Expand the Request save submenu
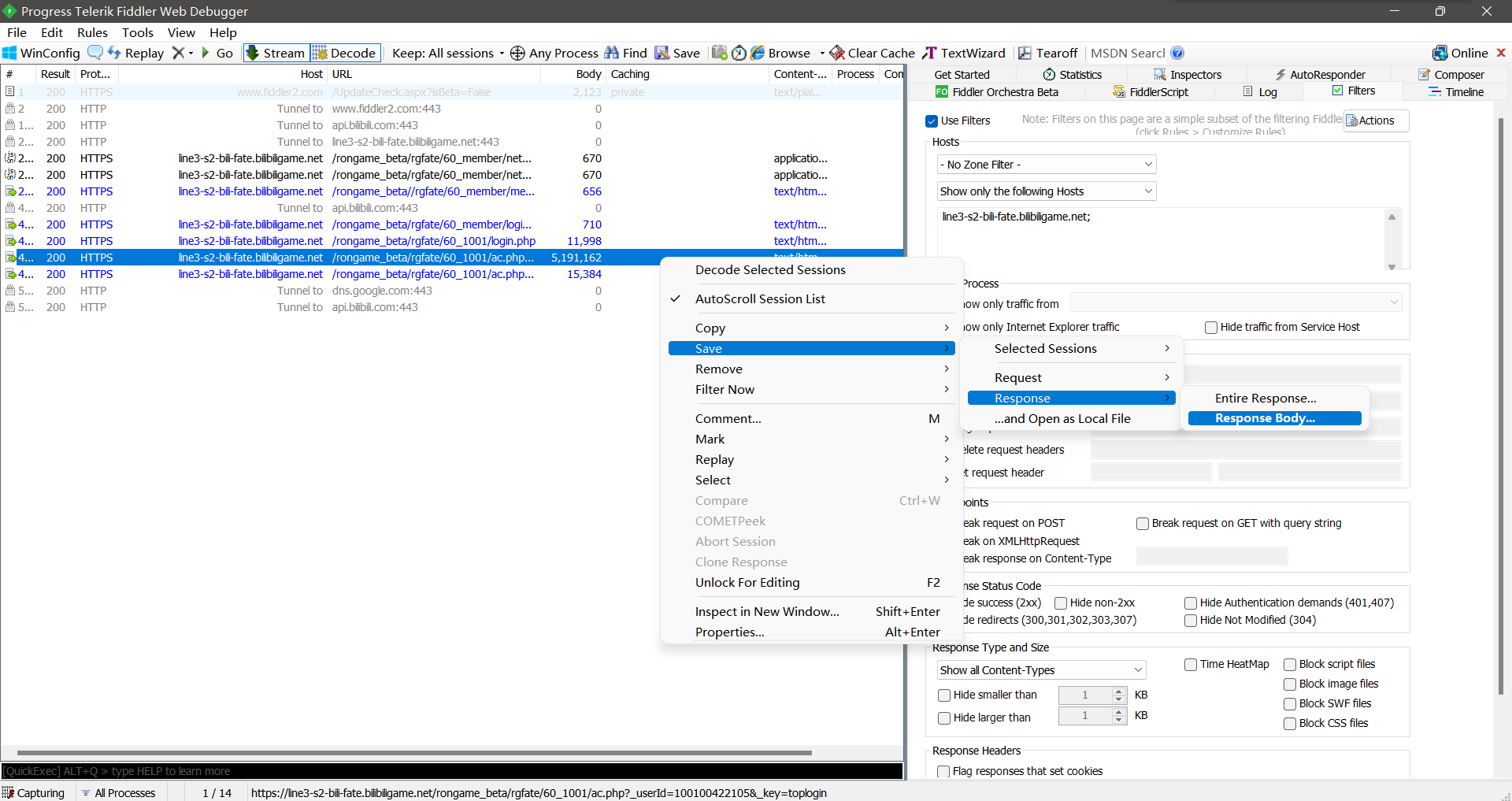This screenshot has height=801, width=1512. coord(1071,378)
